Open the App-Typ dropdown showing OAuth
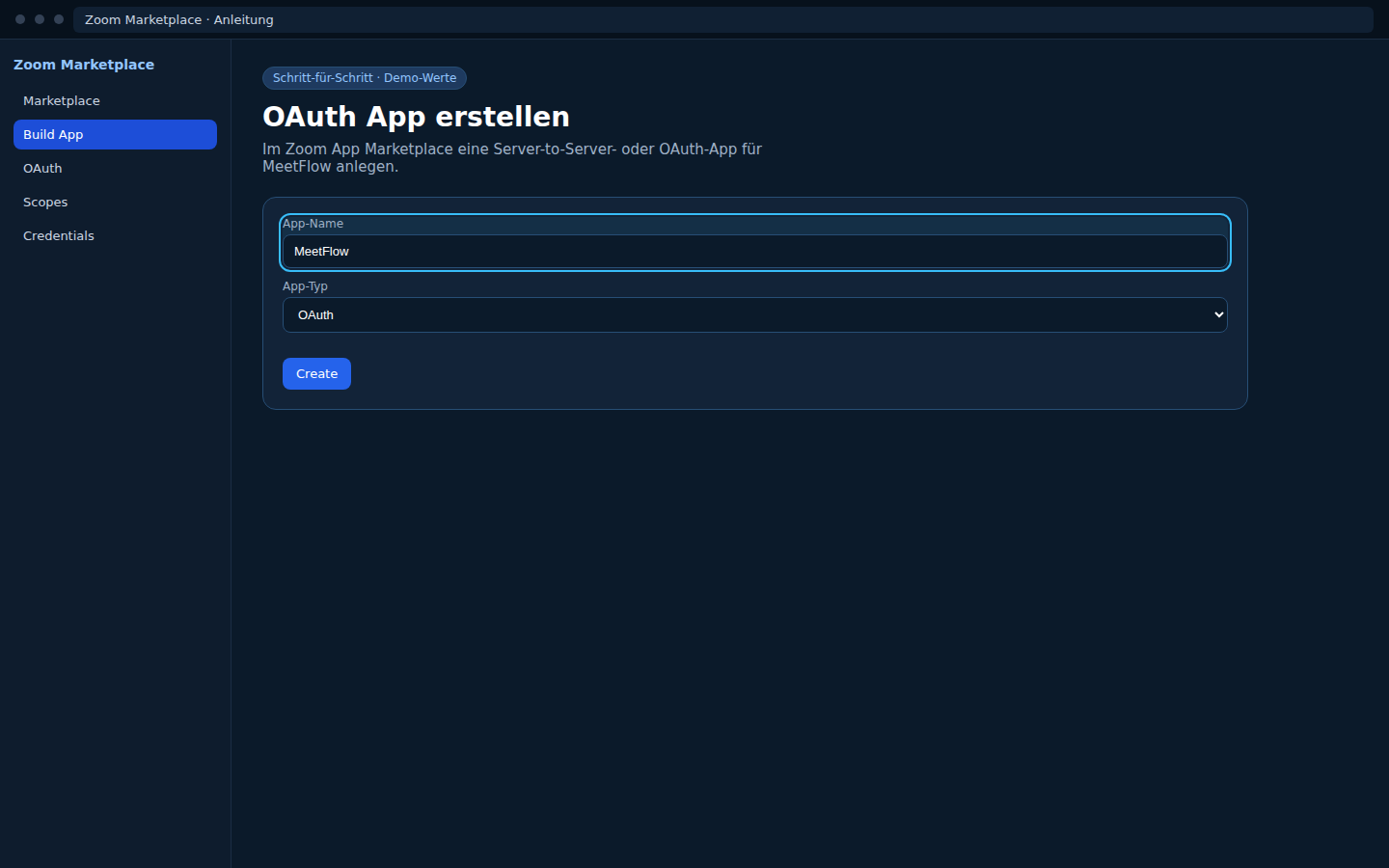Image resolution: width=1389 pixels, height=868 pixels. click(x=754, y=315)
